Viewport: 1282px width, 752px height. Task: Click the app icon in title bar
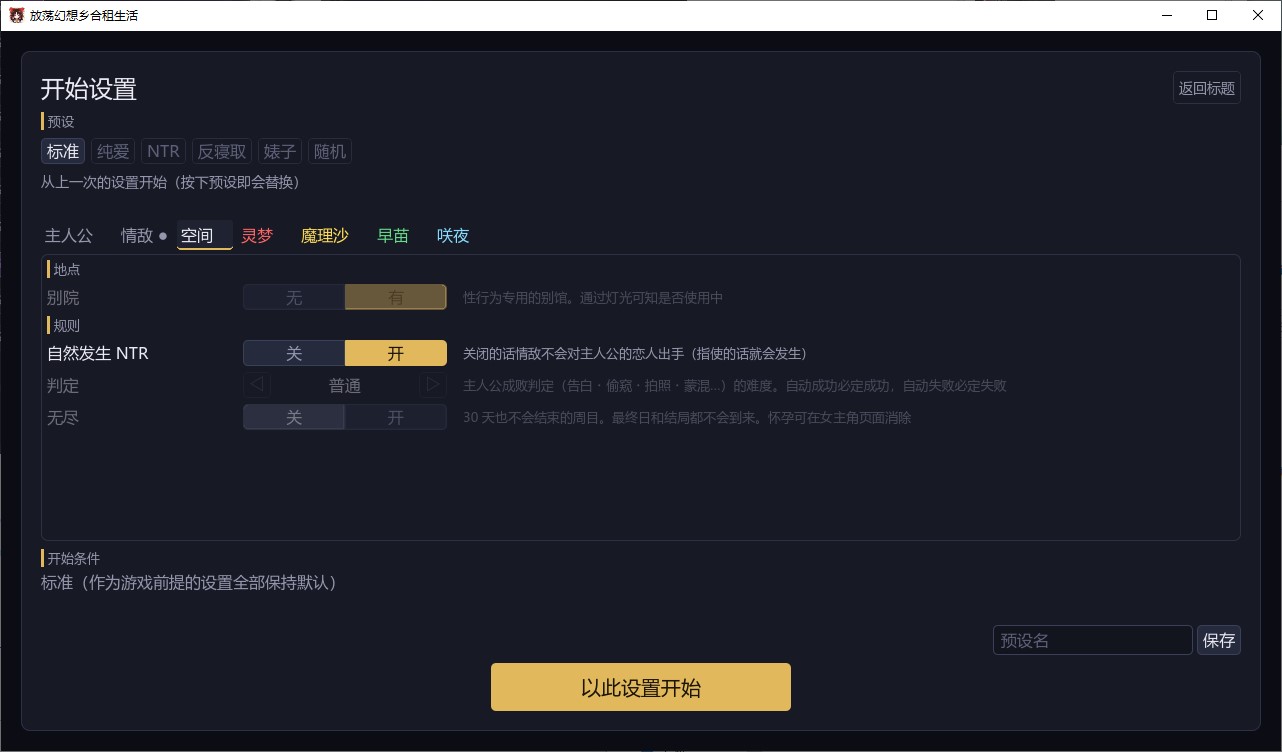(x=17, y=15)
